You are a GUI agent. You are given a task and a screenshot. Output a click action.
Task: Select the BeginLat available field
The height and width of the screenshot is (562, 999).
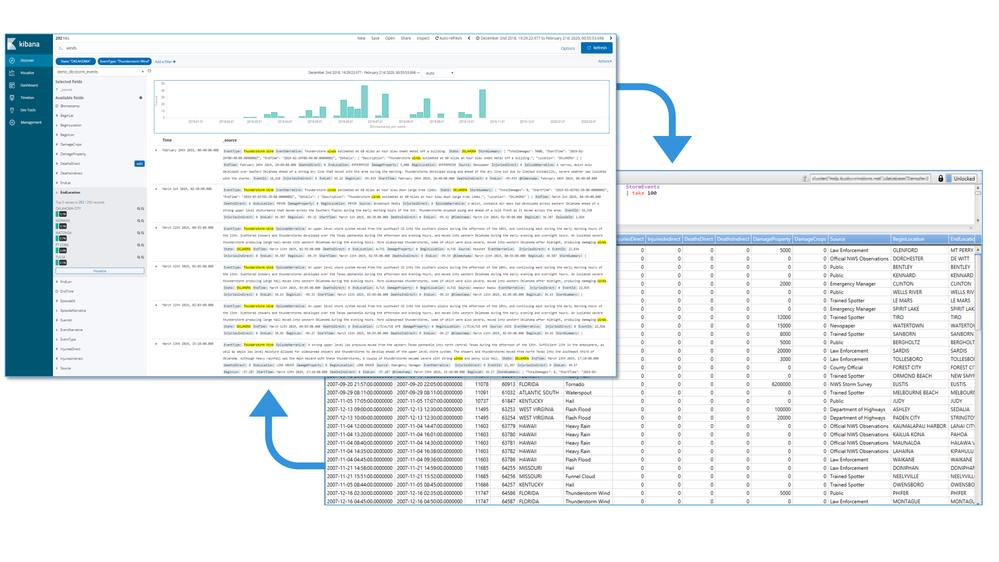click(x=67, y=115)
